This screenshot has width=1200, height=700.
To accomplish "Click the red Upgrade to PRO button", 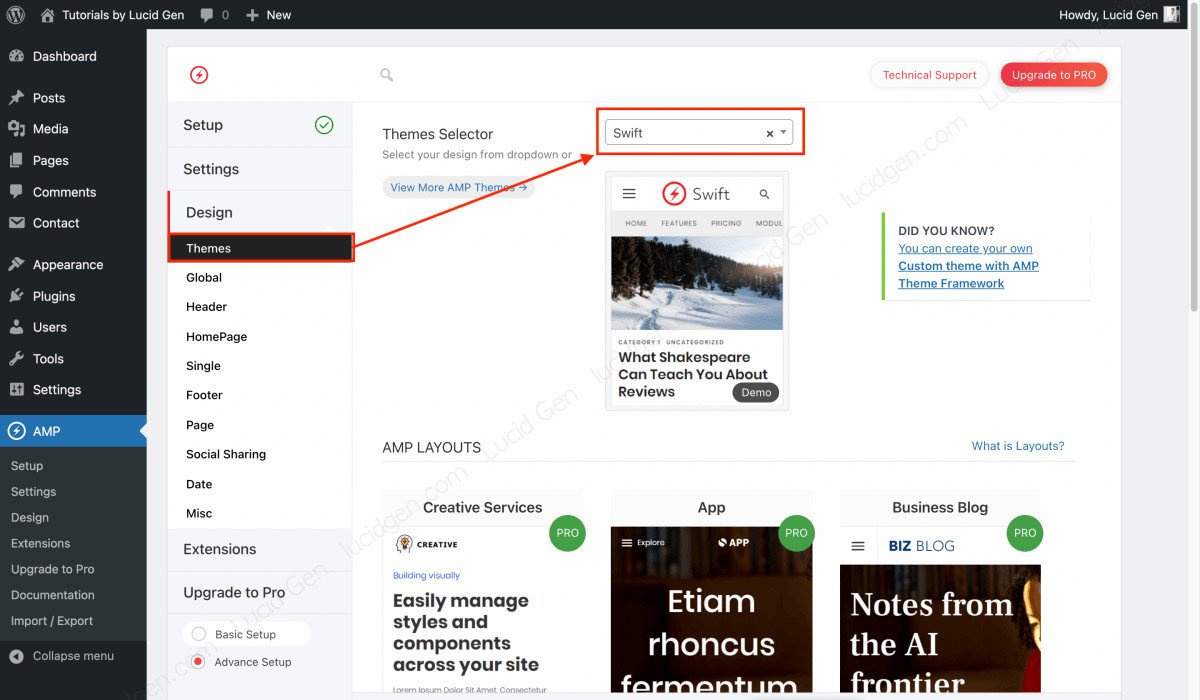I will pyautogui.click(x=1053, y=75).
